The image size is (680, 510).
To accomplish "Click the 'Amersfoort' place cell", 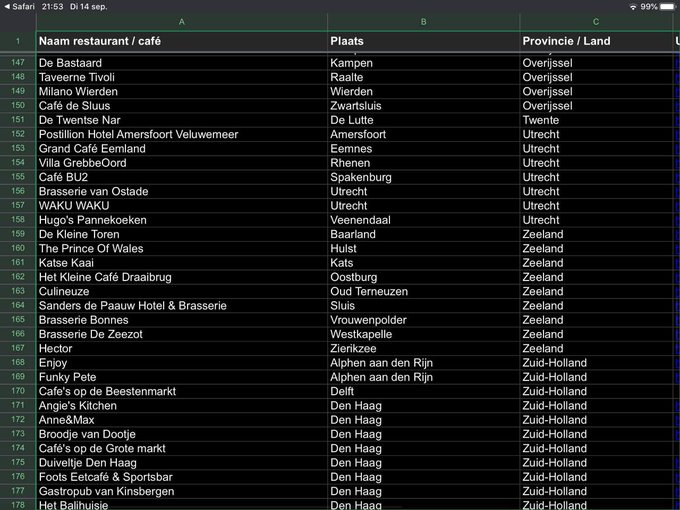I will tap(423, 134).
